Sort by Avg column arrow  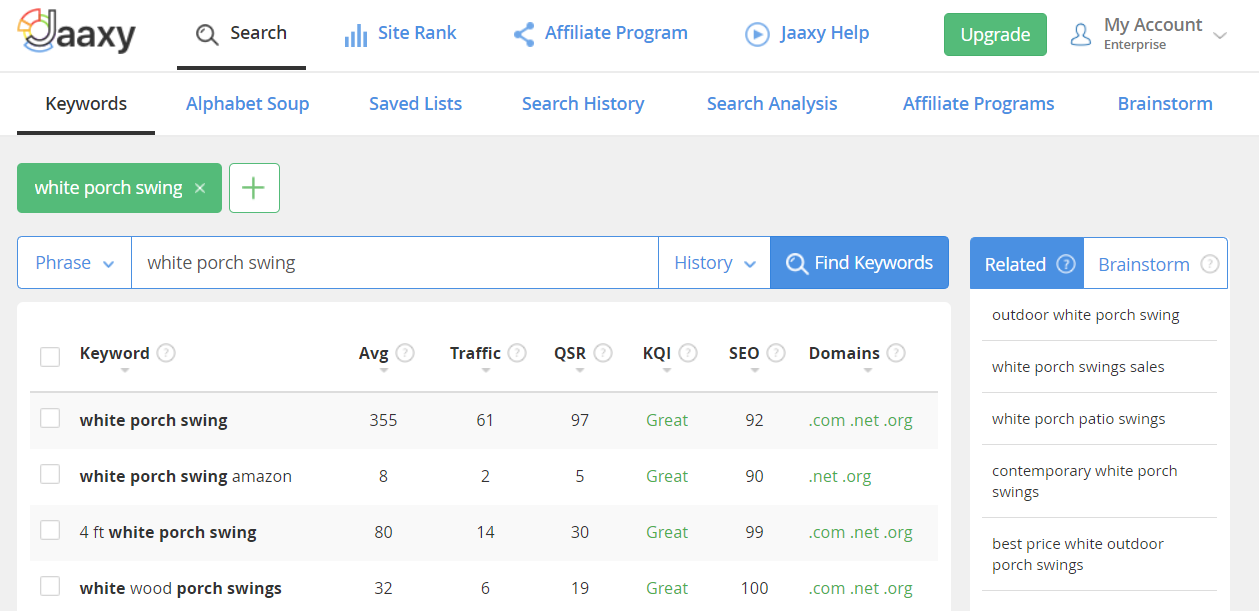point(384,371)
